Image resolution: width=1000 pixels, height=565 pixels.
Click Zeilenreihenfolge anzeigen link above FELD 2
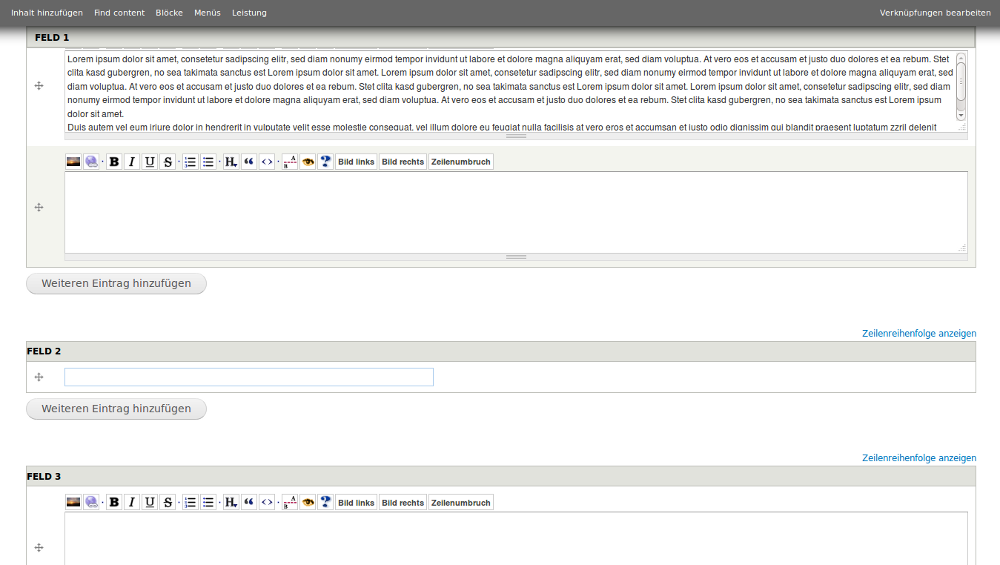(x=918, y=333)
